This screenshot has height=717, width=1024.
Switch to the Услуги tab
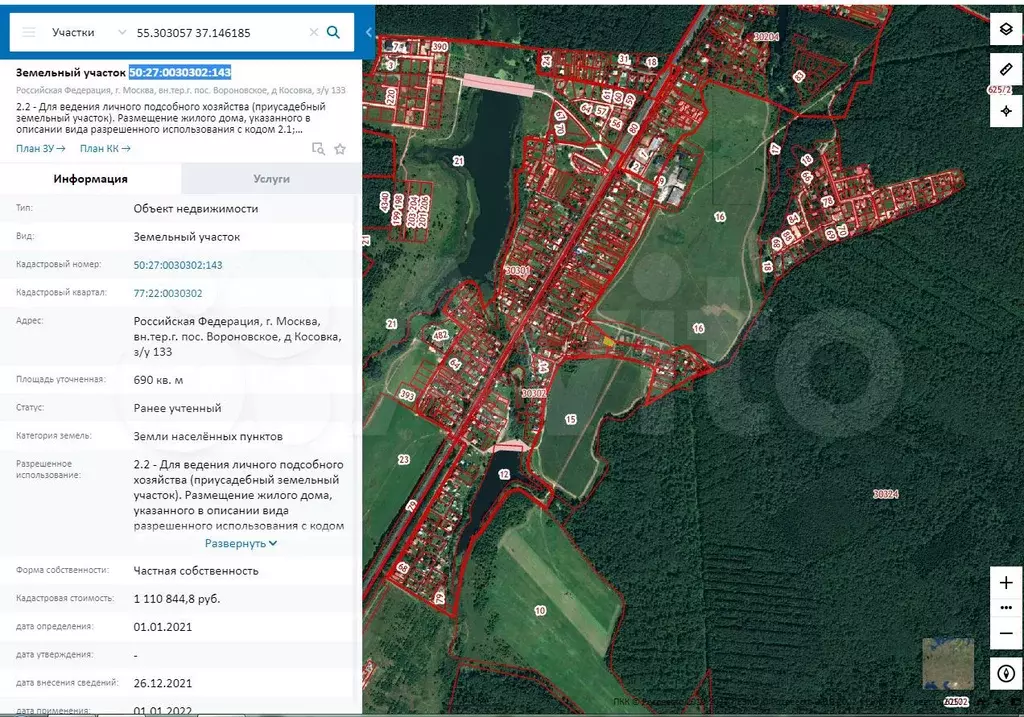tap(270, 179)
